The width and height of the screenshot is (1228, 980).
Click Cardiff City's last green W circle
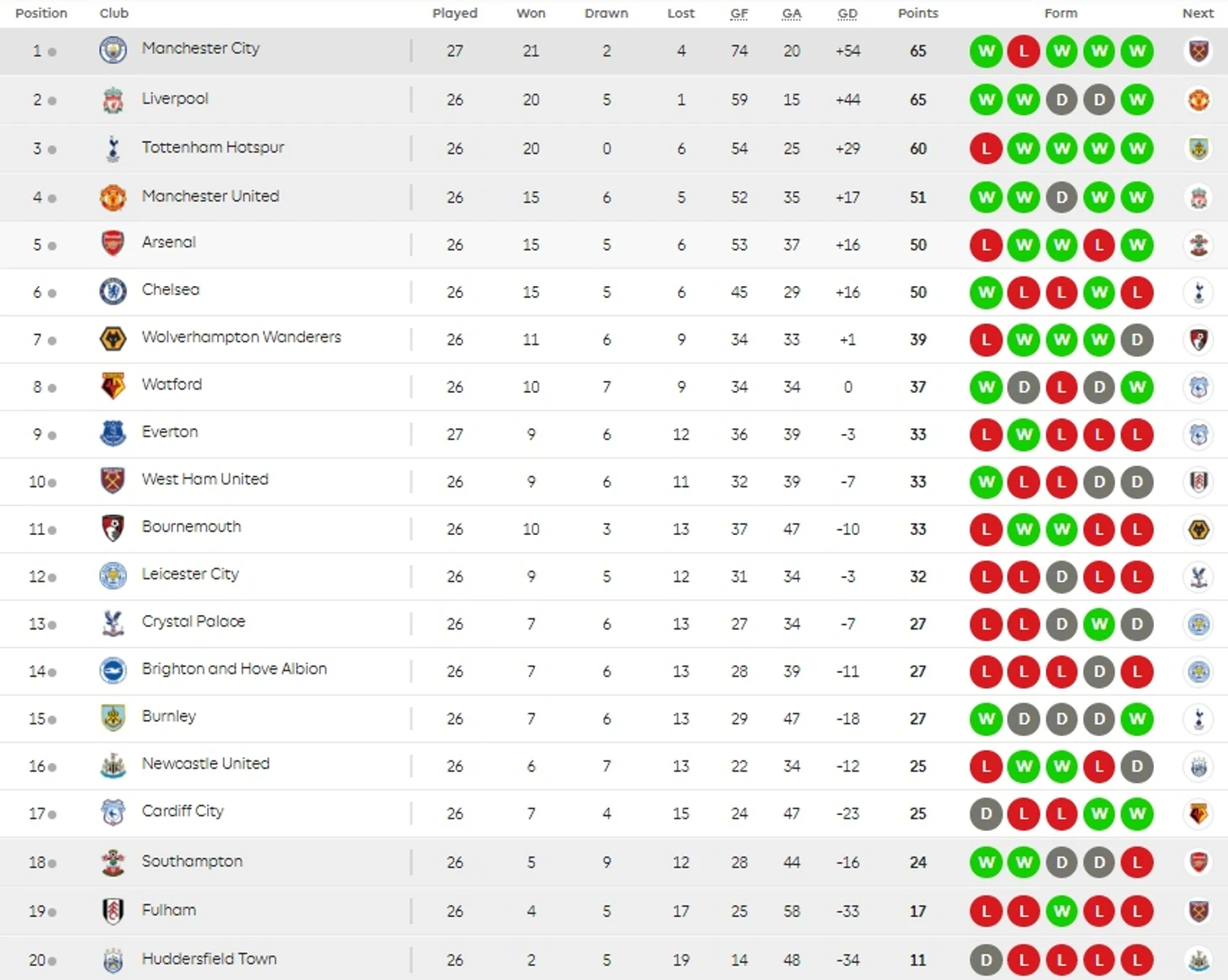coord(1137,814)
